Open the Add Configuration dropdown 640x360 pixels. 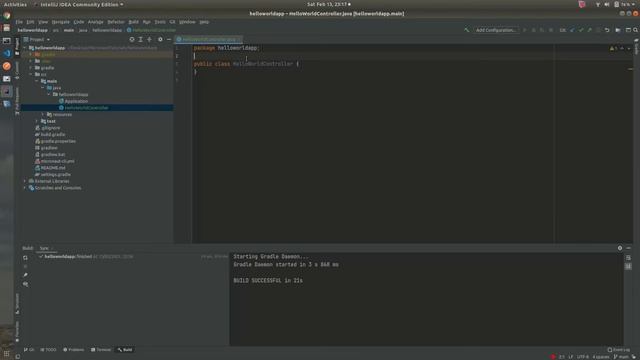click(496, 30)
